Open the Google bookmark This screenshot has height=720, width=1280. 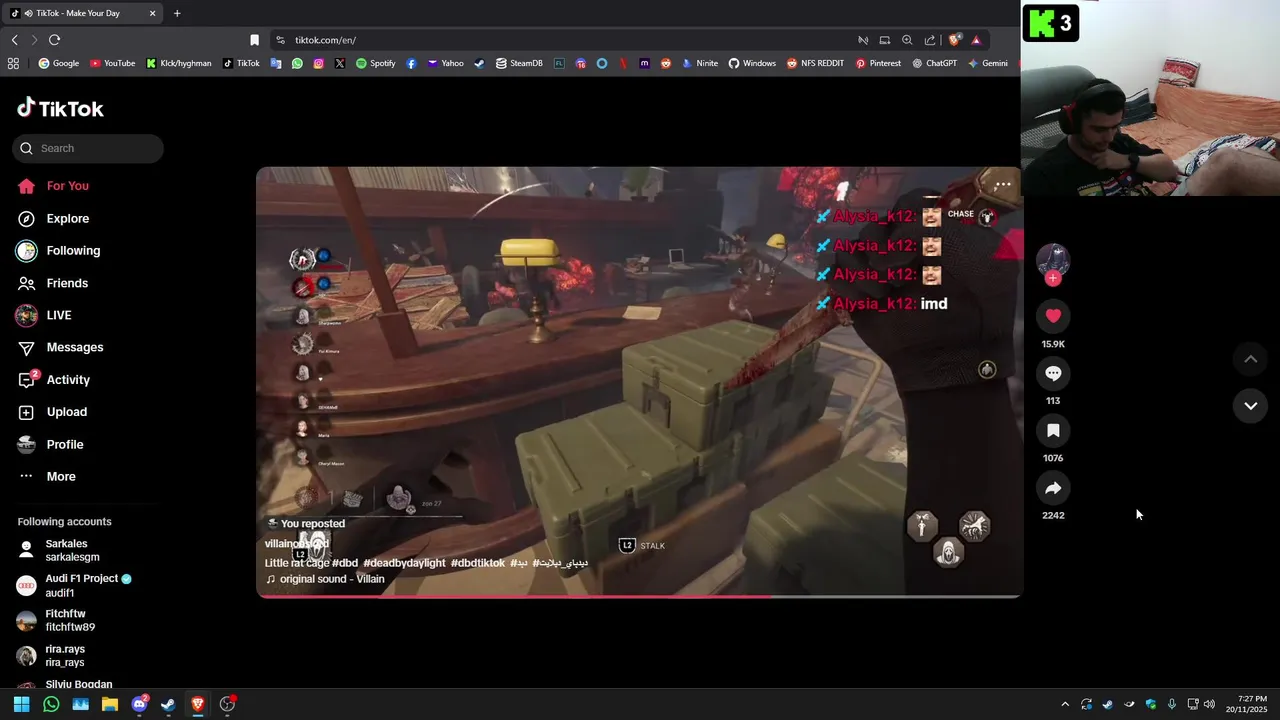pos(58,63)
